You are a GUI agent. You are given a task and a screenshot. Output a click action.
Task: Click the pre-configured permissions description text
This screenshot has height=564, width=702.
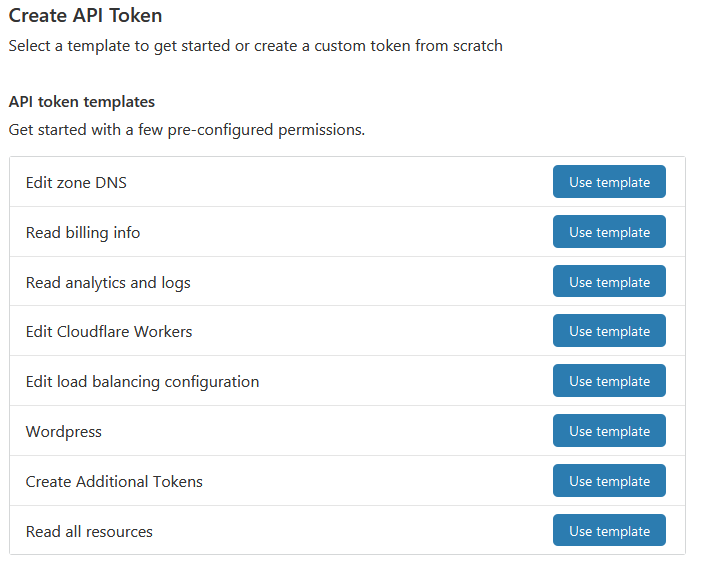(x=186, y=130)
